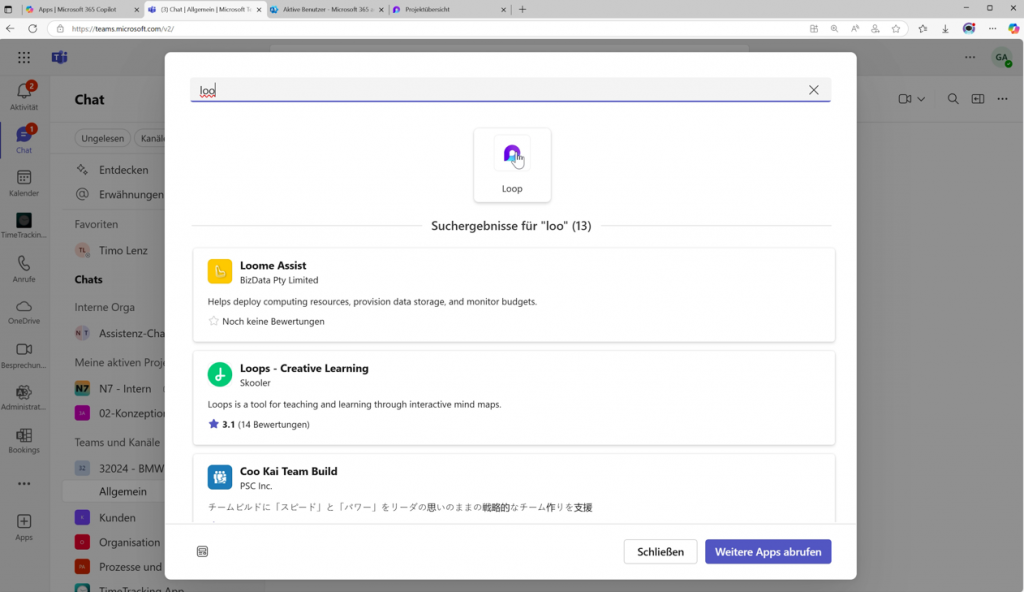Select the Loops Creative Learning icon
The image size is (1024, 592).
click(219, 374)
